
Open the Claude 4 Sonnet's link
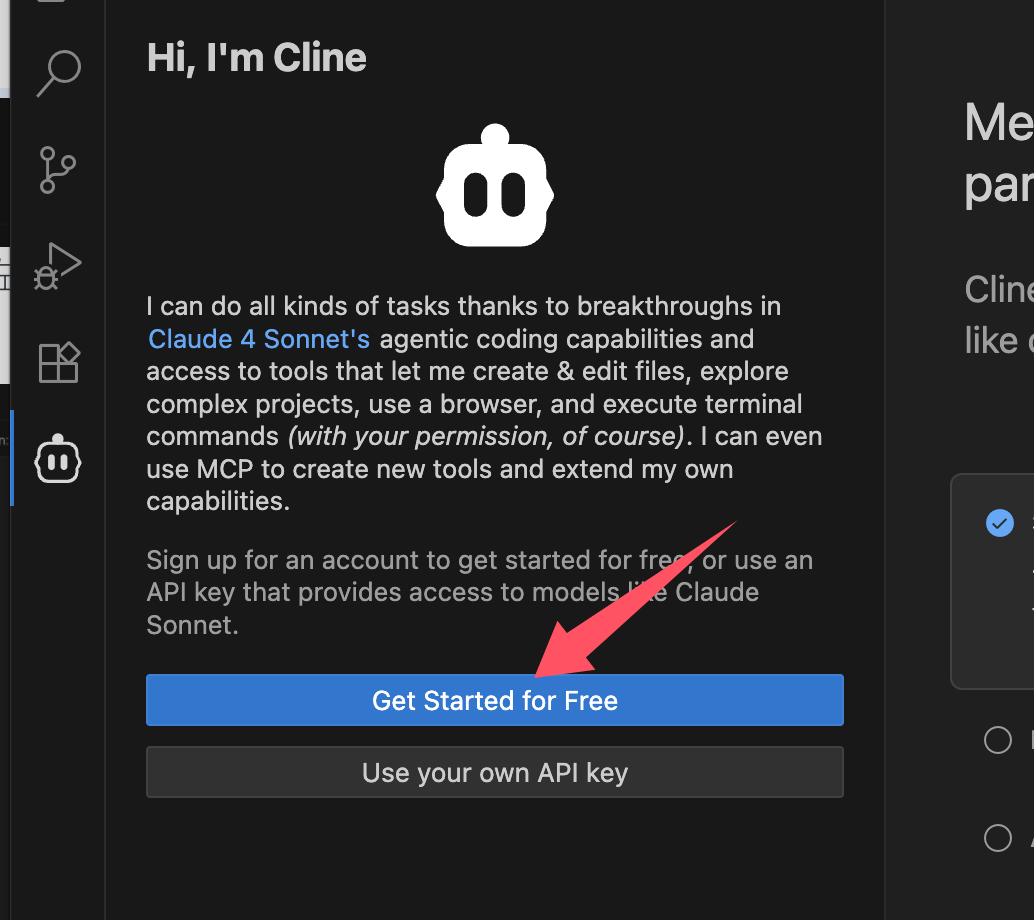pyautogui.click(x=258, y=339)
